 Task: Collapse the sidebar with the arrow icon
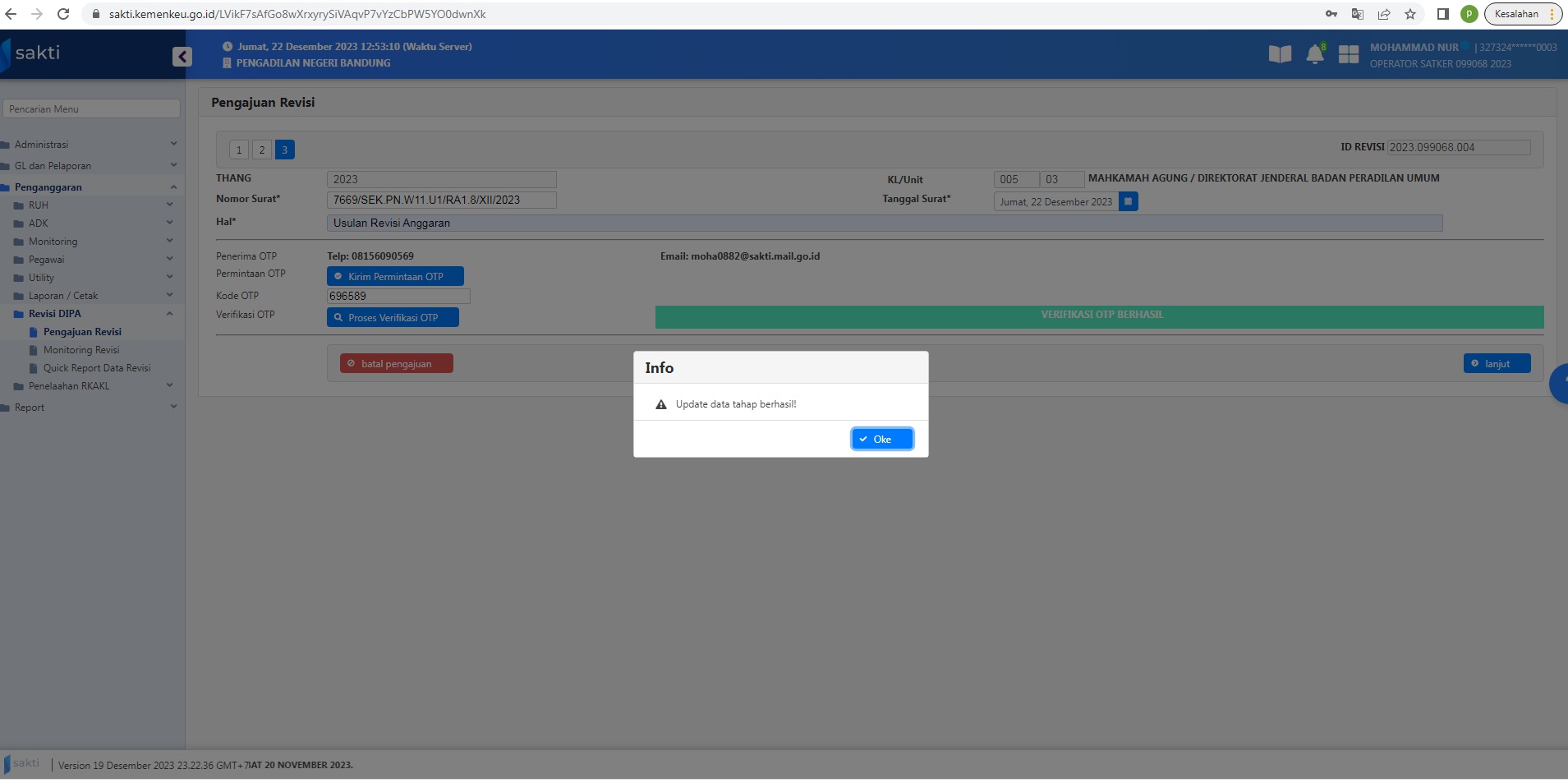(182, 56)
